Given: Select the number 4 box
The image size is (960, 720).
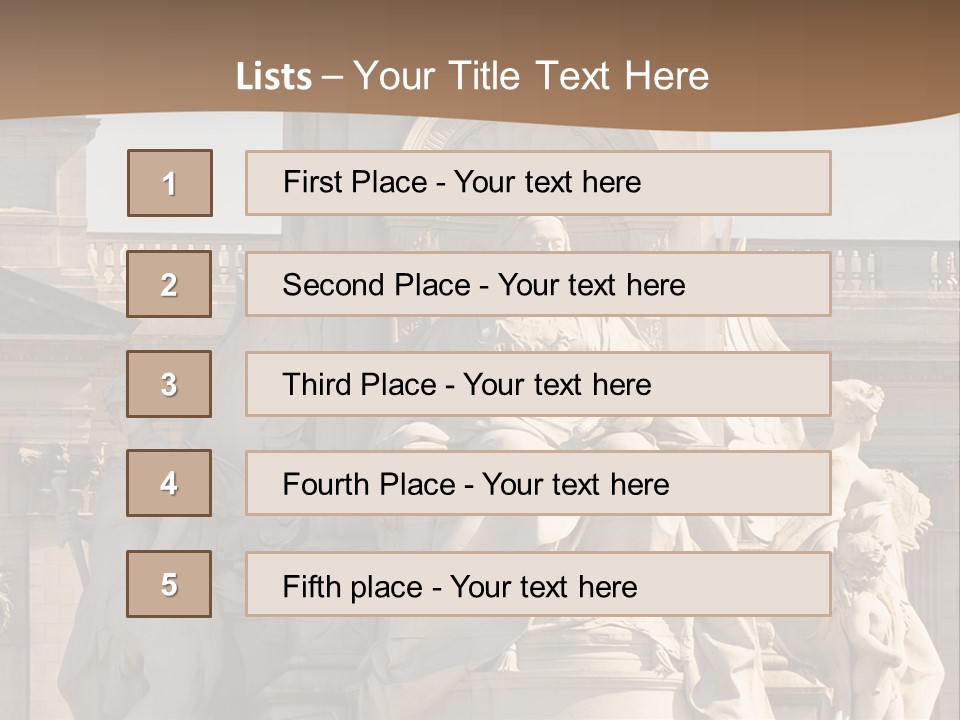Looking at the screenshot, I should [169, 483].
